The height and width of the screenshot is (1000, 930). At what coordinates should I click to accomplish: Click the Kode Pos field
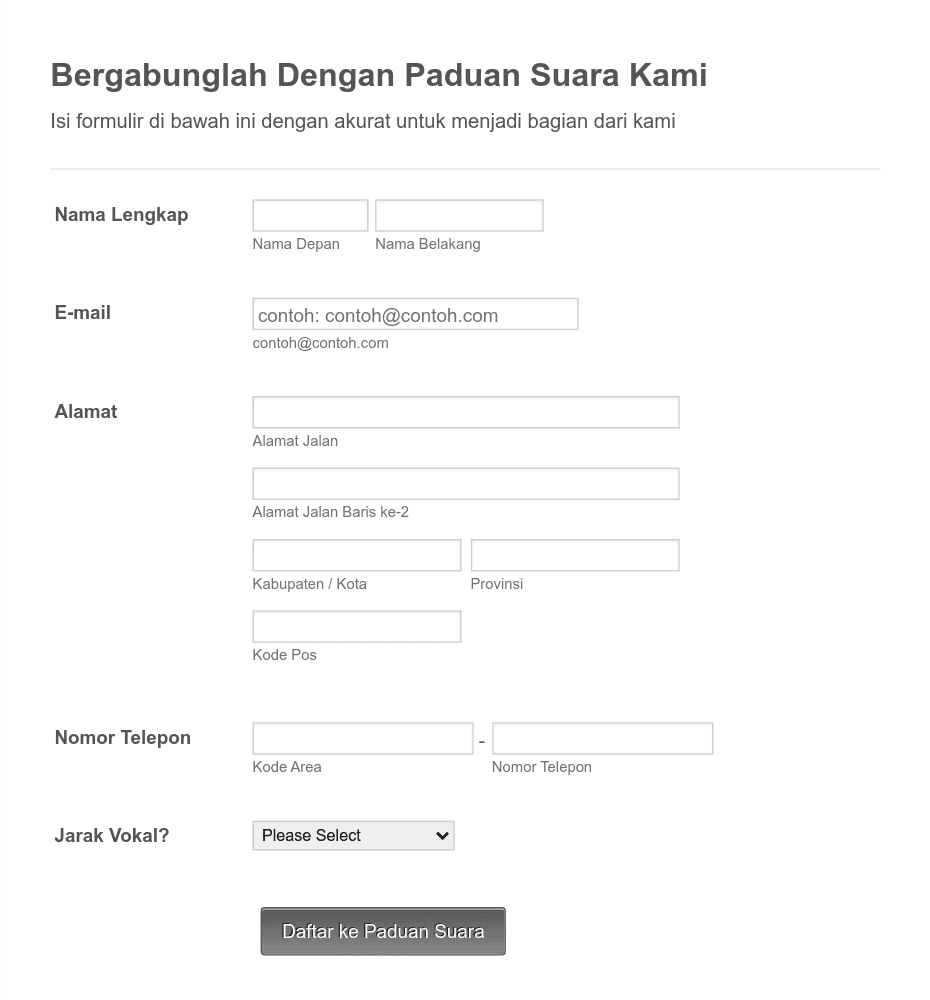[x=357, y=627]
